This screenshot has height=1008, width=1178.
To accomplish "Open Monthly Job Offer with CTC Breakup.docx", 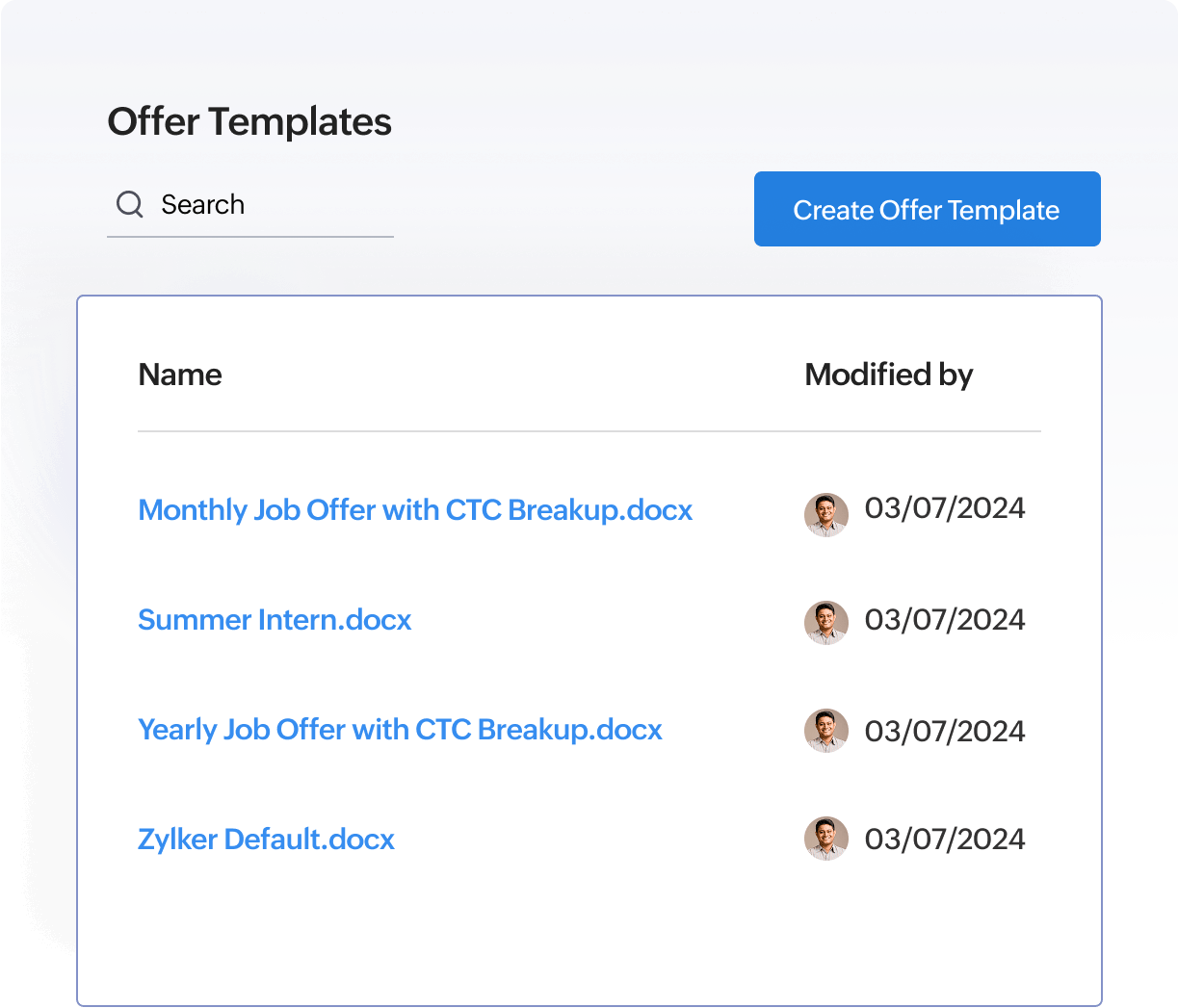I will point(415,510).
